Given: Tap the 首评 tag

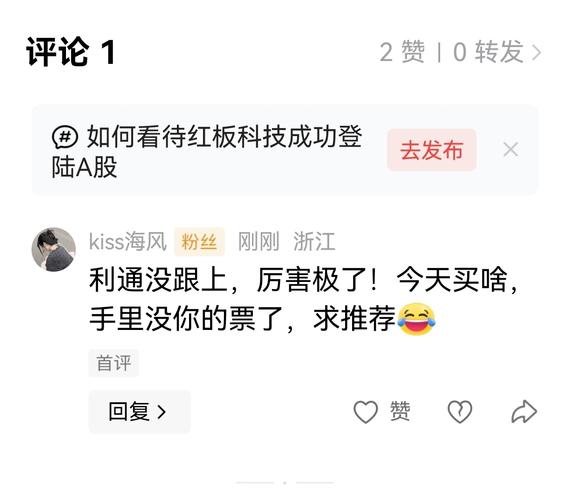Looking at the screenshot, I should pyautogui.click(x=114, y=363).
